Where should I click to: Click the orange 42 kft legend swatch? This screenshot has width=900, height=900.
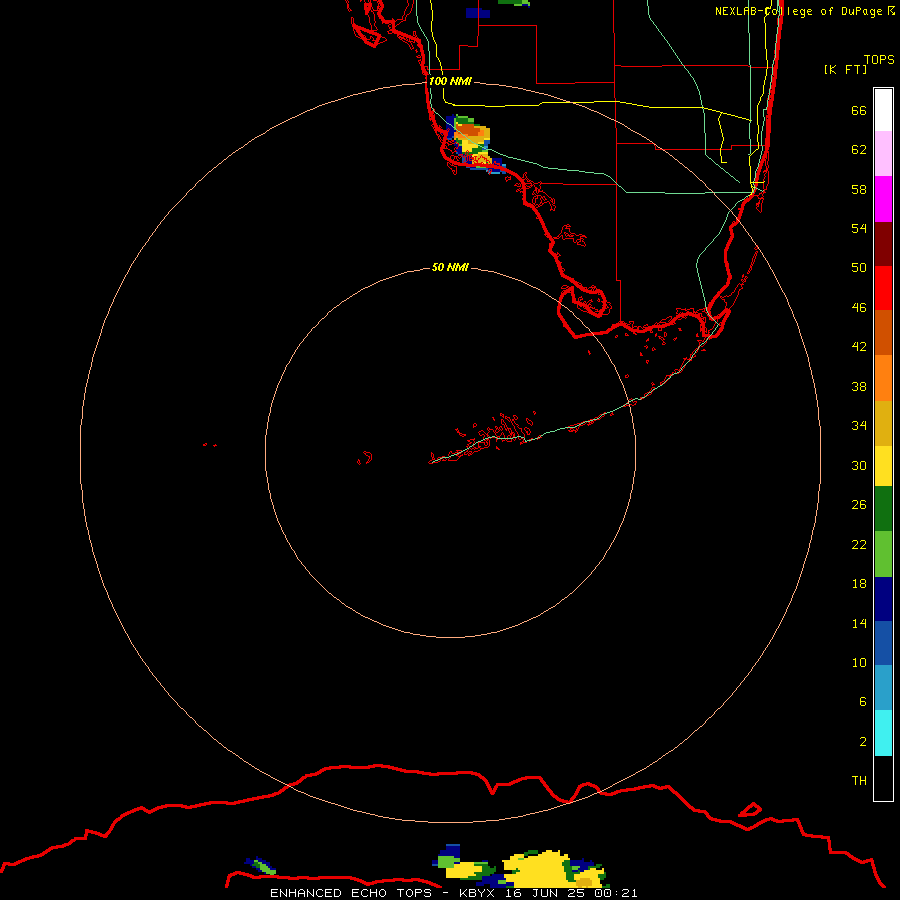point(883,378)
